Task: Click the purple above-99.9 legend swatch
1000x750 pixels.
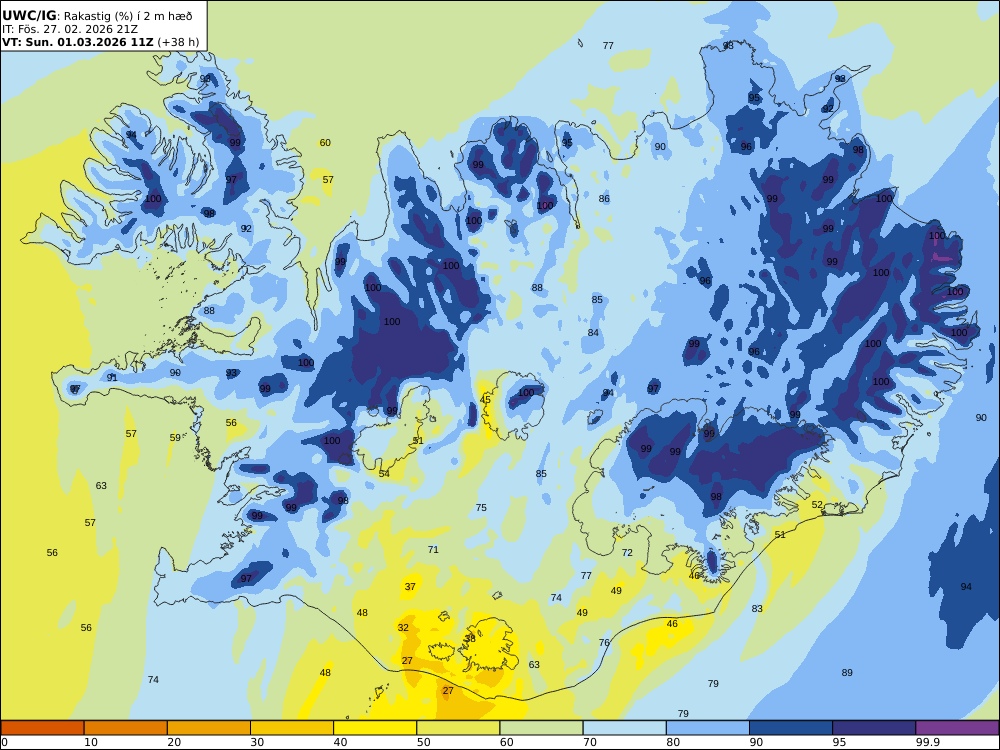Action: click(x=957, y=728)
